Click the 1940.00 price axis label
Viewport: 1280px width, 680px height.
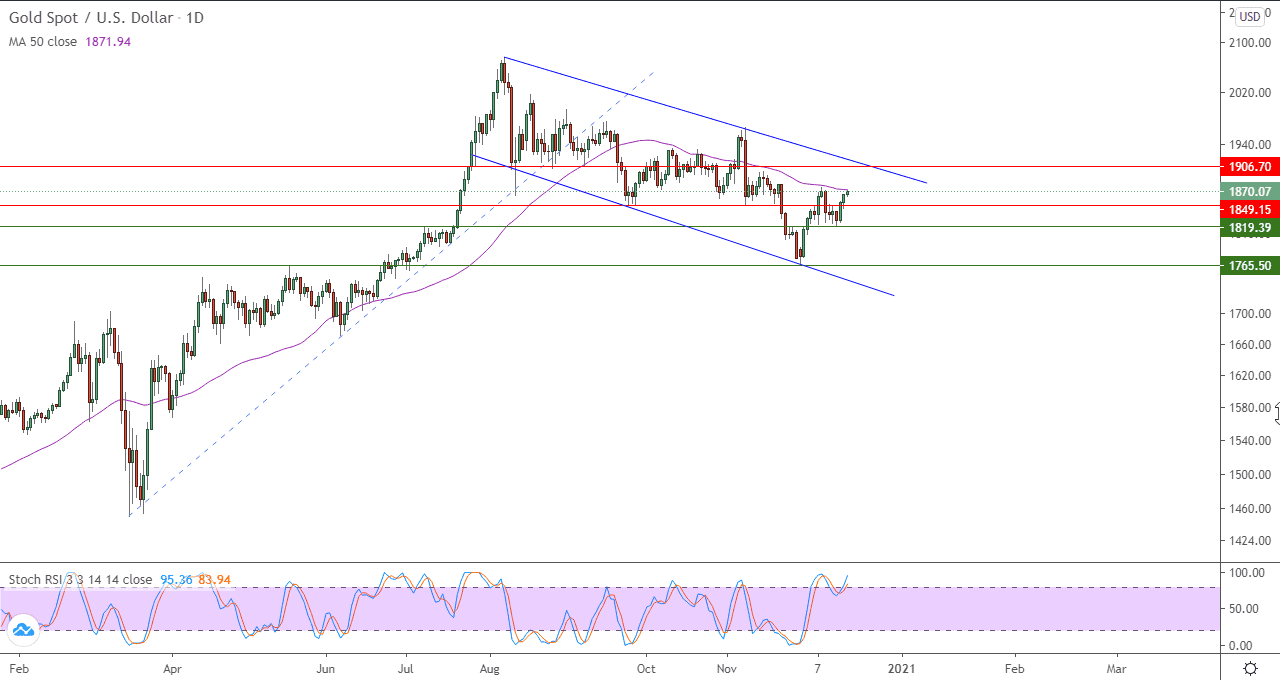[1250, 144]
